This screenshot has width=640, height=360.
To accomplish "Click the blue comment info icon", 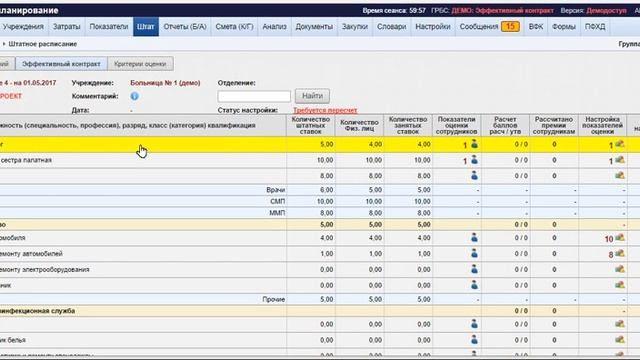I will pos(134,96).
